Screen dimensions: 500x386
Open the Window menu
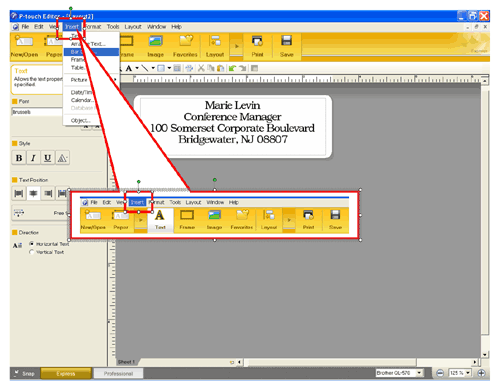(157, 27)
